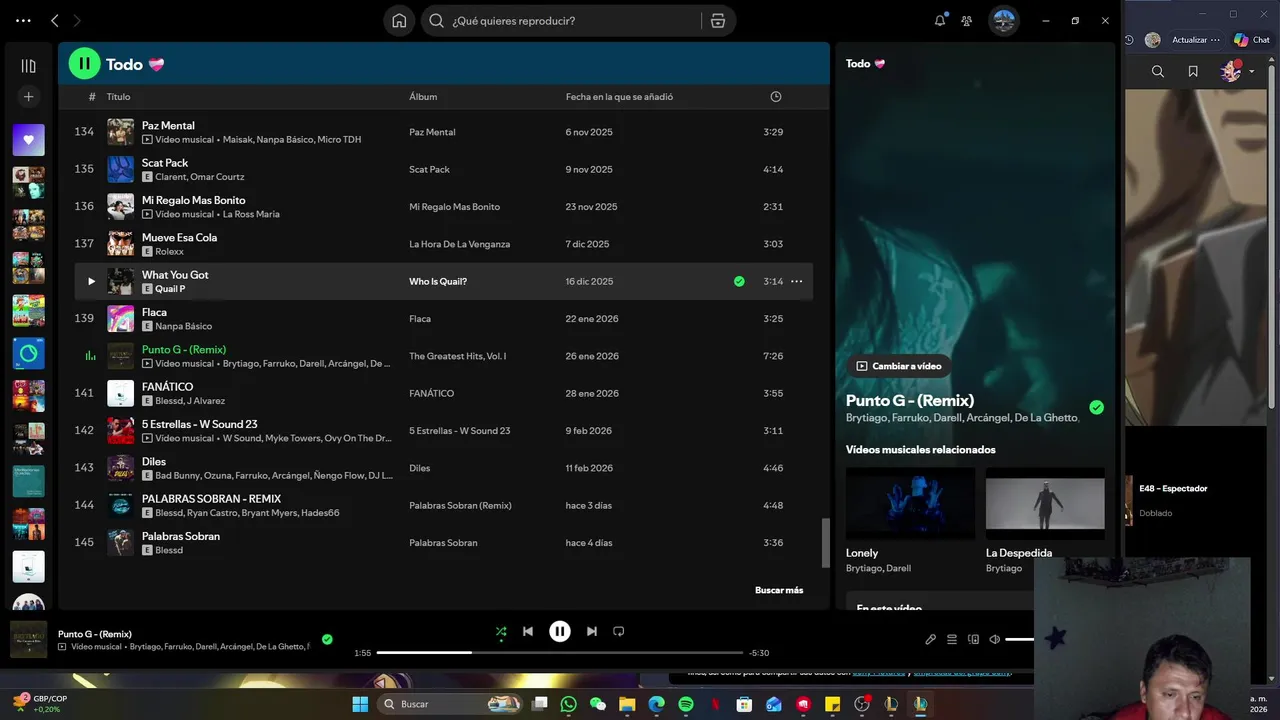Screen dimensions: 1280x720
Task: Sort by Título column header
Action: click(118, 97)
